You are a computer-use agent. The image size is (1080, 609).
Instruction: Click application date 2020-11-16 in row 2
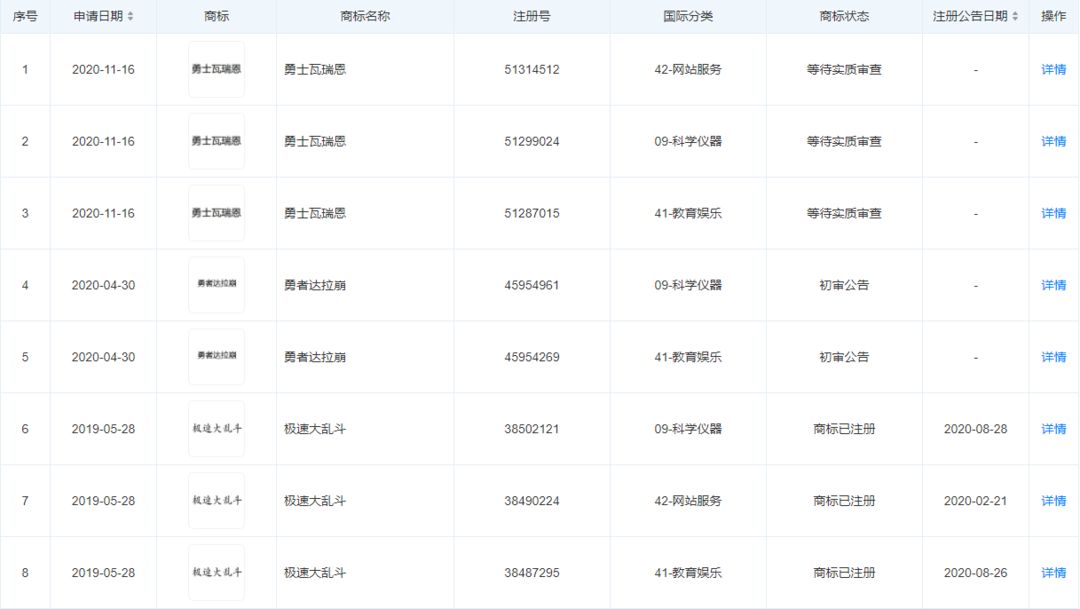point(103,141)
